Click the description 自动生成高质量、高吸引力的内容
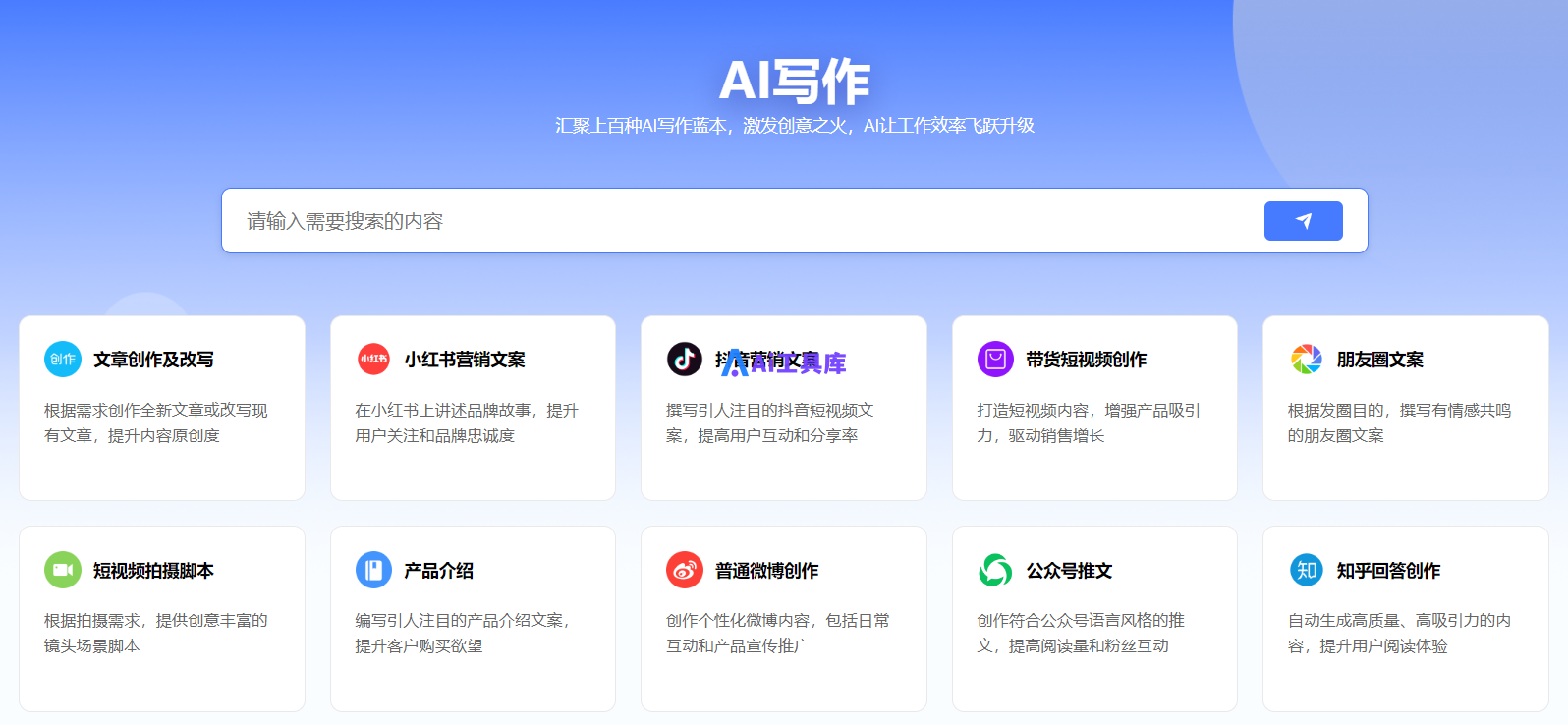 (x=1400, y=633)
